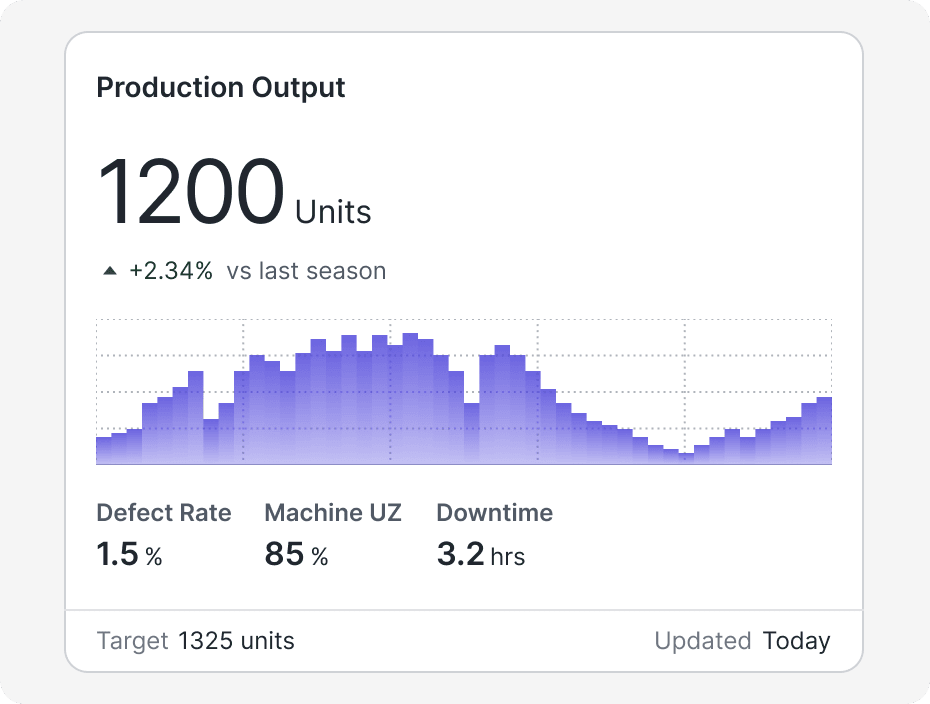
Task: Click the leftmost bar of the chart
Action: click(103, 451)
